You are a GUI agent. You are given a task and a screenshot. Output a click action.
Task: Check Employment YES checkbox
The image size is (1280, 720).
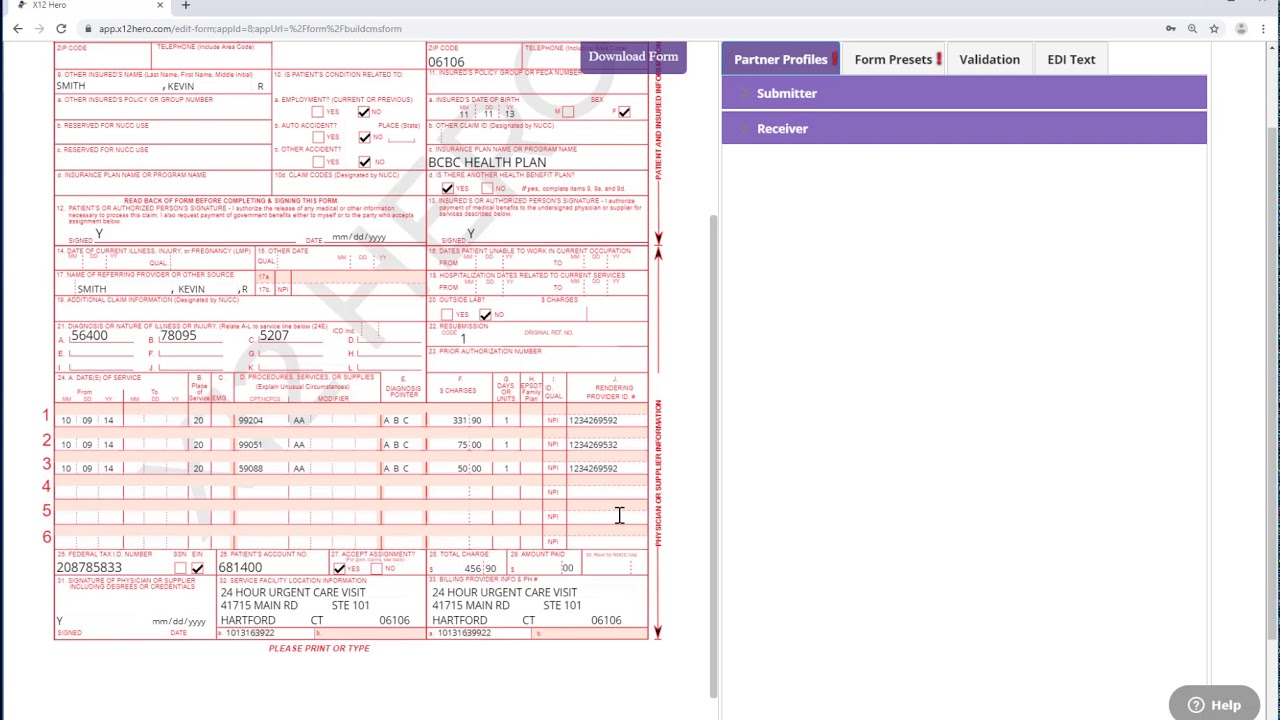[x=318, y=112]
